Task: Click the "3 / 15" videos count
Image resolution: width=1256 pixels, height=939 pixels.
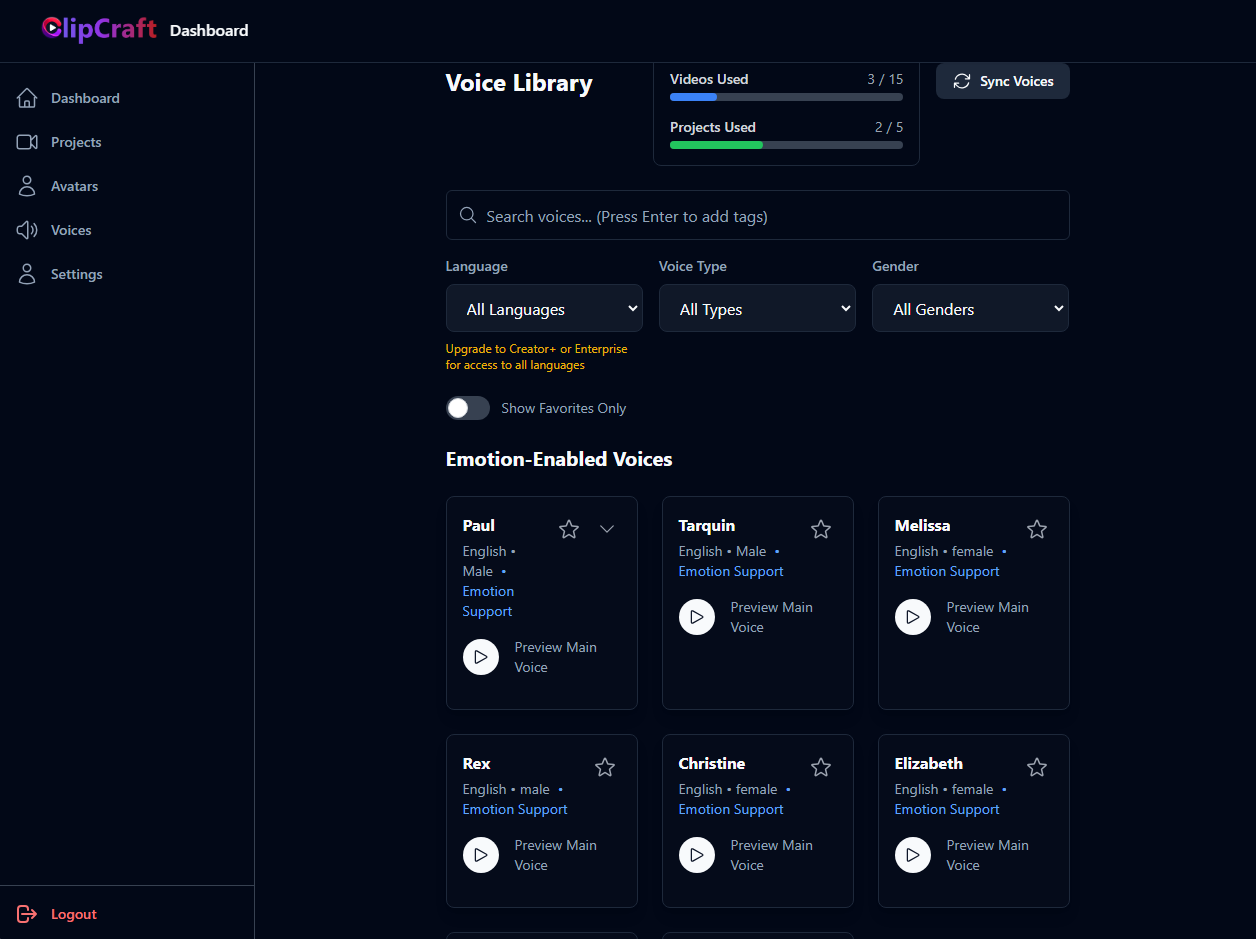Action: tap(885, 79)
